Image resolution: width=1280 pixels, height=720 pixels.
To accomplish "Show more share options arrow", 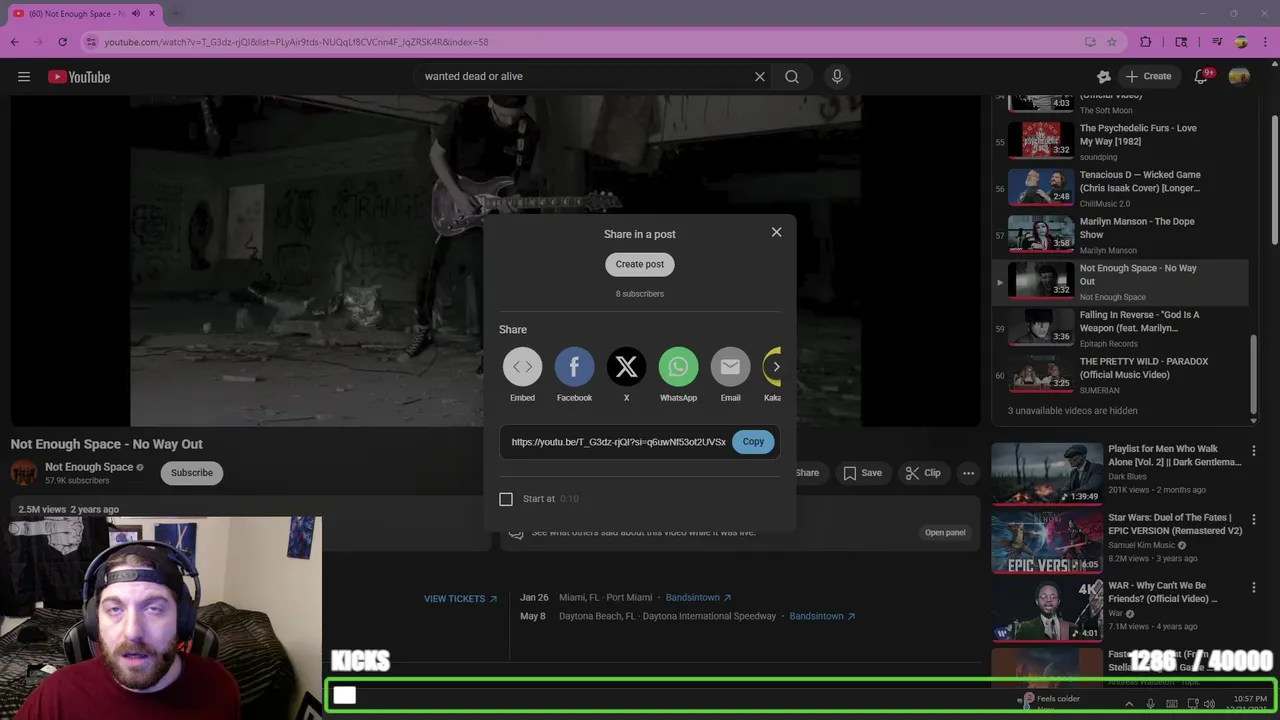I will (x=776, y=367).
